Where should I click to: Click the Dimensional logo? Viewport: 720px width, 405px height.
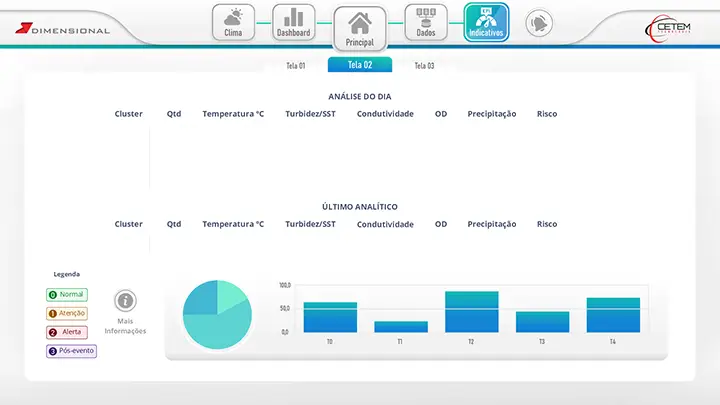pos(62,30)
